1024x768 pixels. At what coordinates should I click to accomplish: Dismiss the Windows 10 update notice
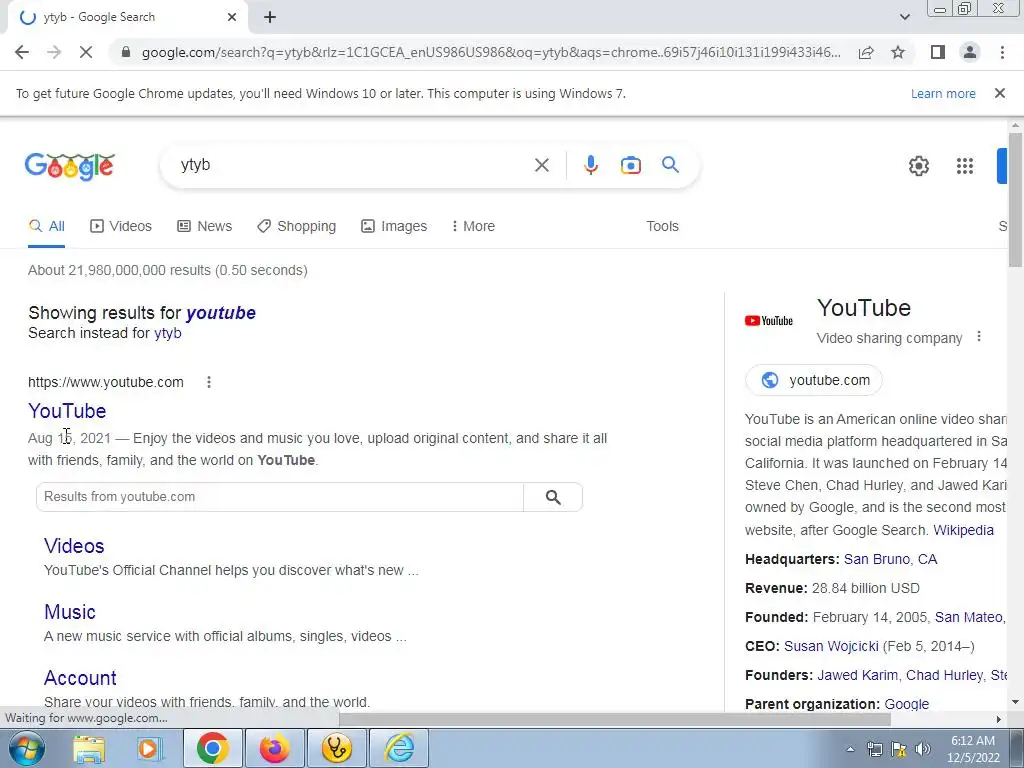click(x=999, y=93)
